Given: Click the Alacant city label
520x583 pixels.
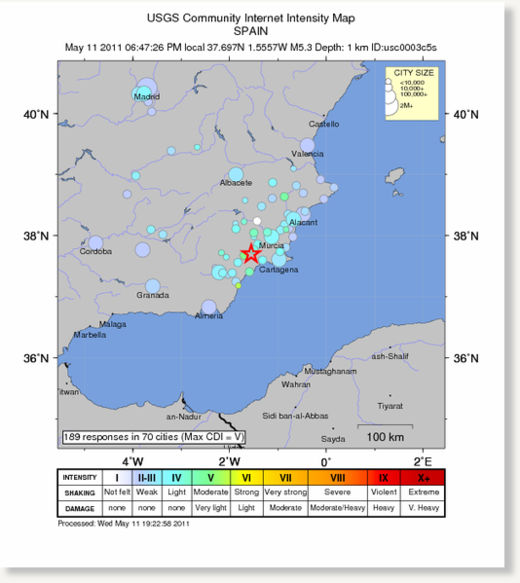Looking at the screenshot, I should (303, 222).
